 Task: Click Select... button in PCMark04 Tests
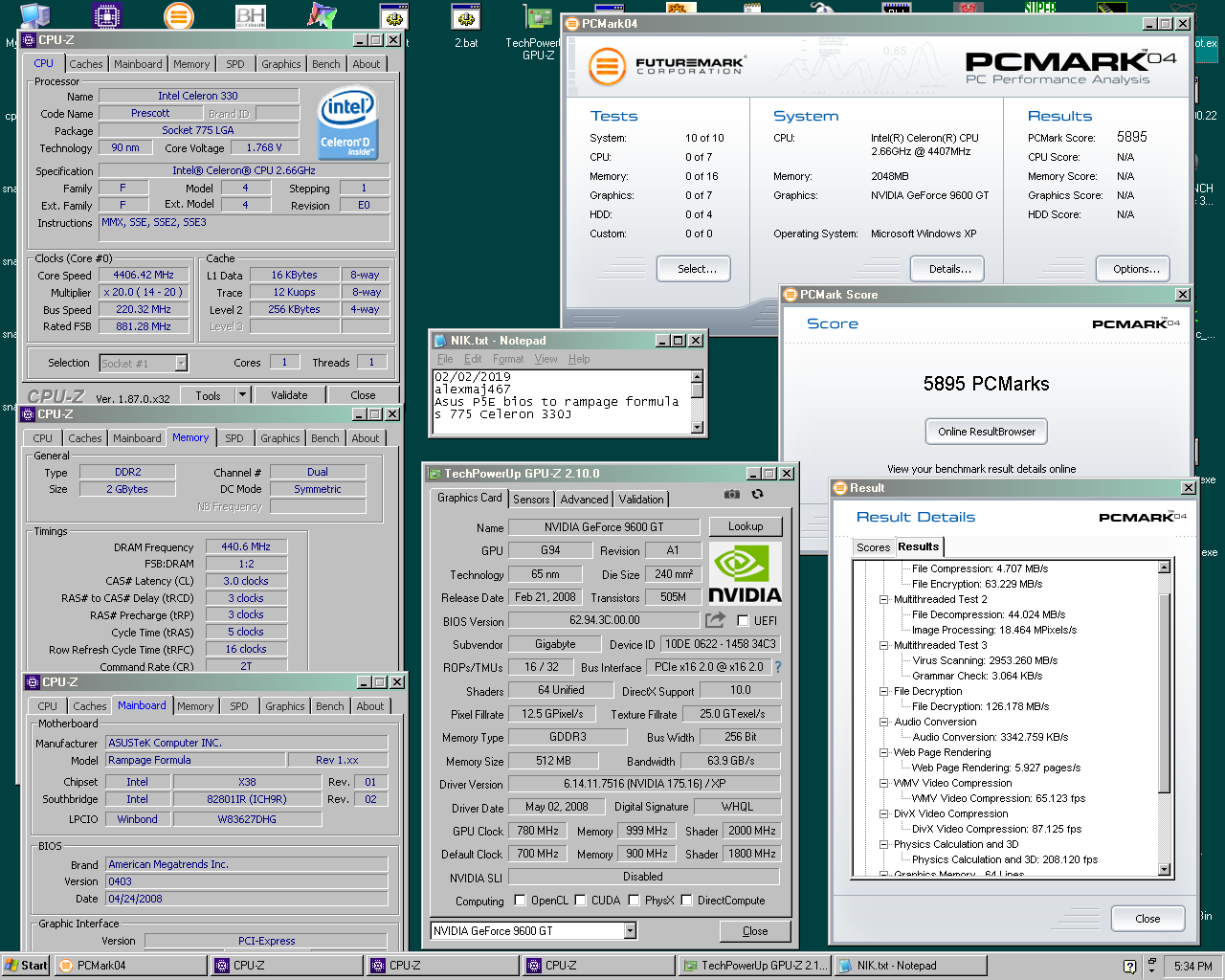point(694,269)
